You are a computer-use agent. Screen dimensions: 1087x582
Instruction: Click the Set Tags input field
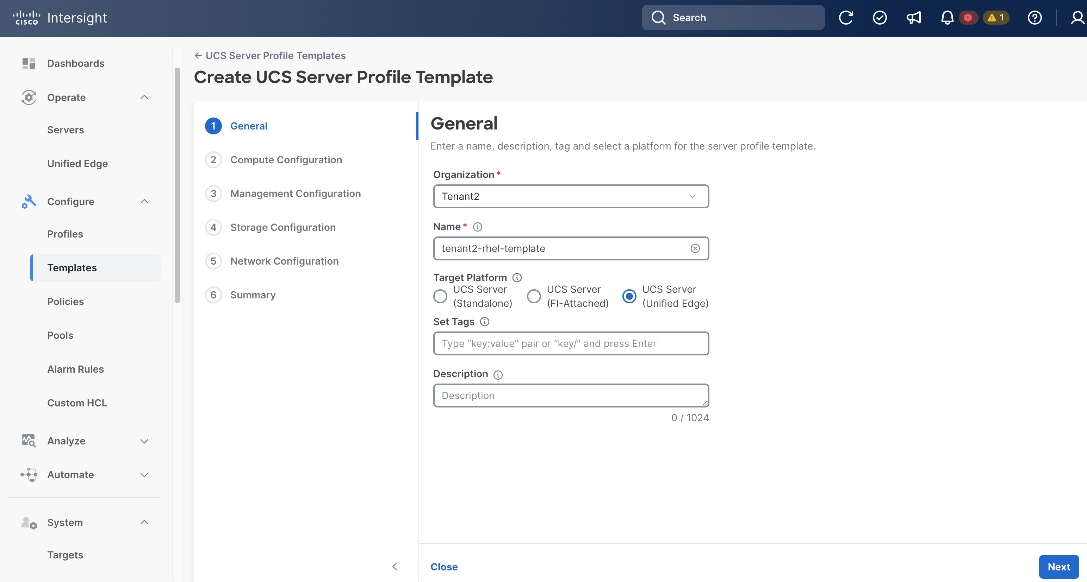[571, 344]
